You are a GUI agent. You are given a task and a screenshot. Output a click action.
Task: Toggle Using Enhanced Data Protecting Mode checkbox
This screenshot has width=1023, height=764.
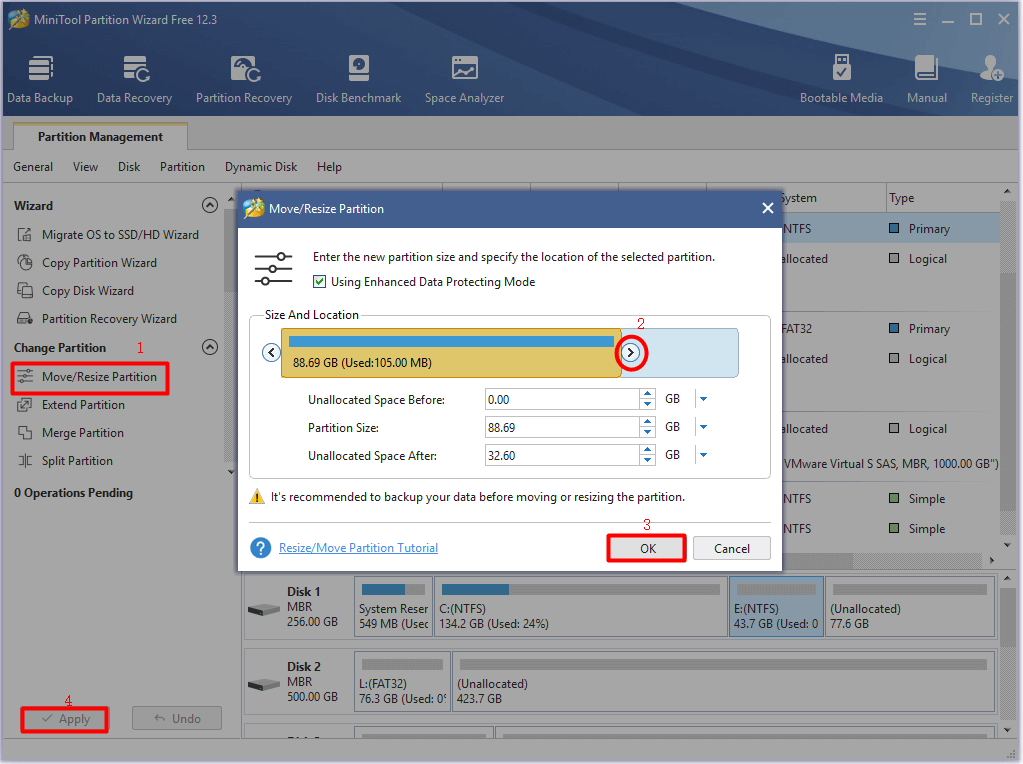point(320,282)
